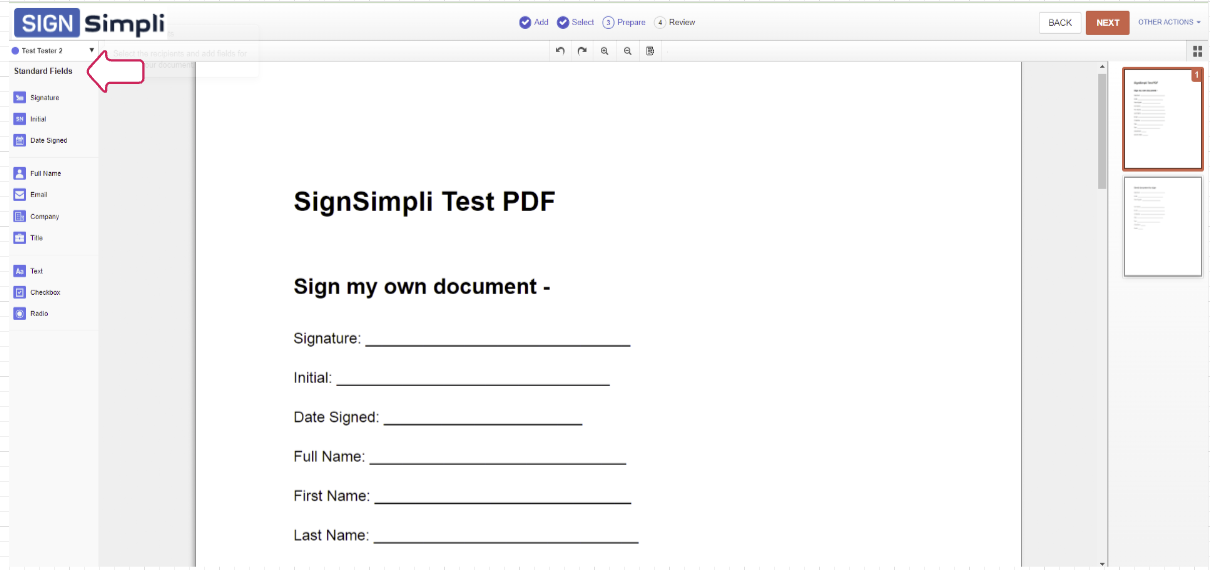The height and width of the screenshot is (570, 1210).
Task: Pick the Initial field from Standard Fields
Action: tap(20, 119)
